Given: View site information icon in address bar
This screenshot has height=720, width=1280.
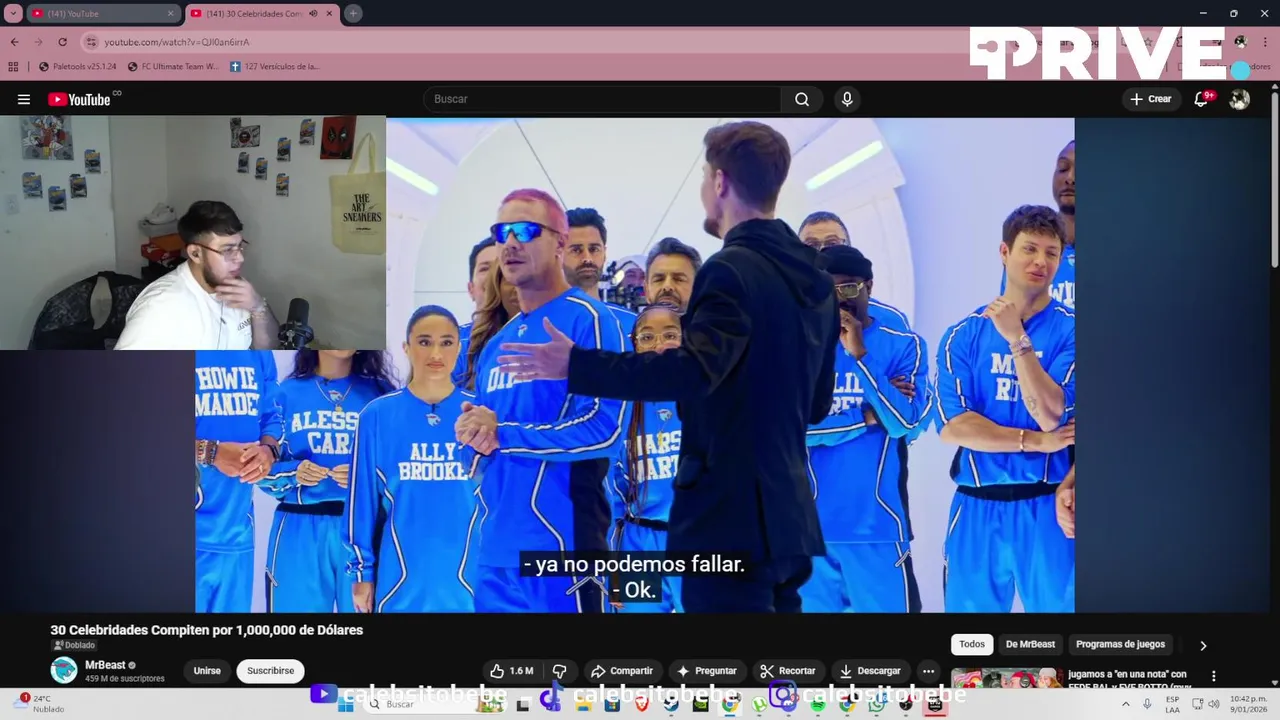Looking at the screenshot, I should (91, 42).
